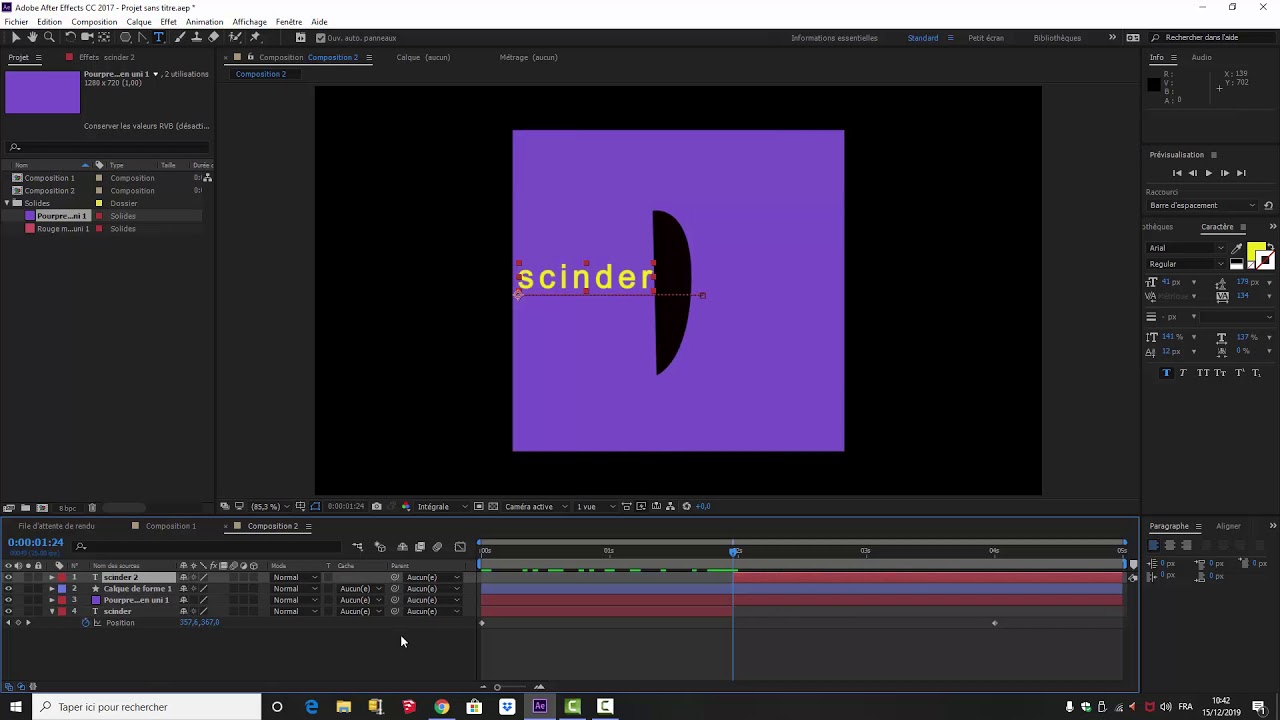Click the eyedropper in Caractère panel

click(1237, 248)
